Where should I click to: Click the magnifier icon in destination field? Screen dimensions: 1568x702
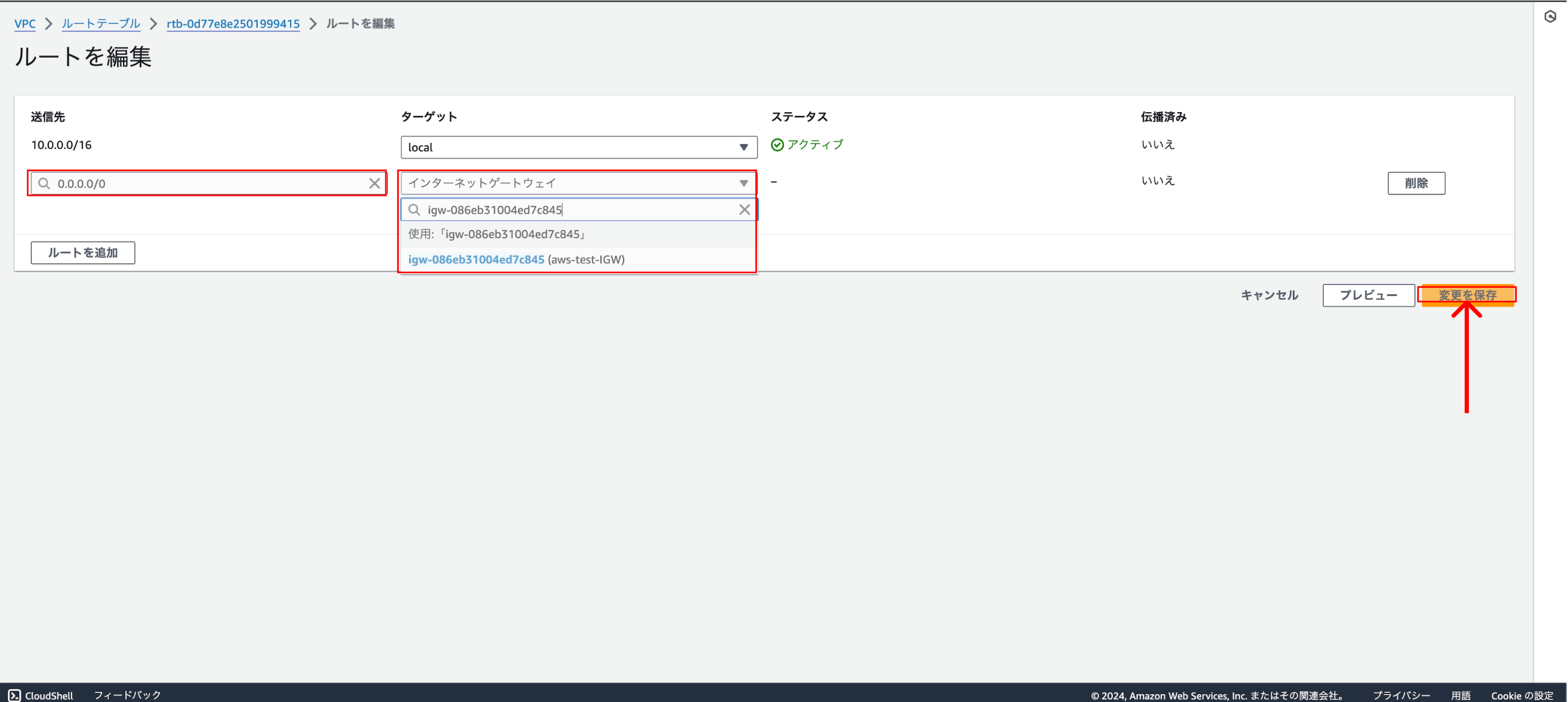tap(44, 184)
